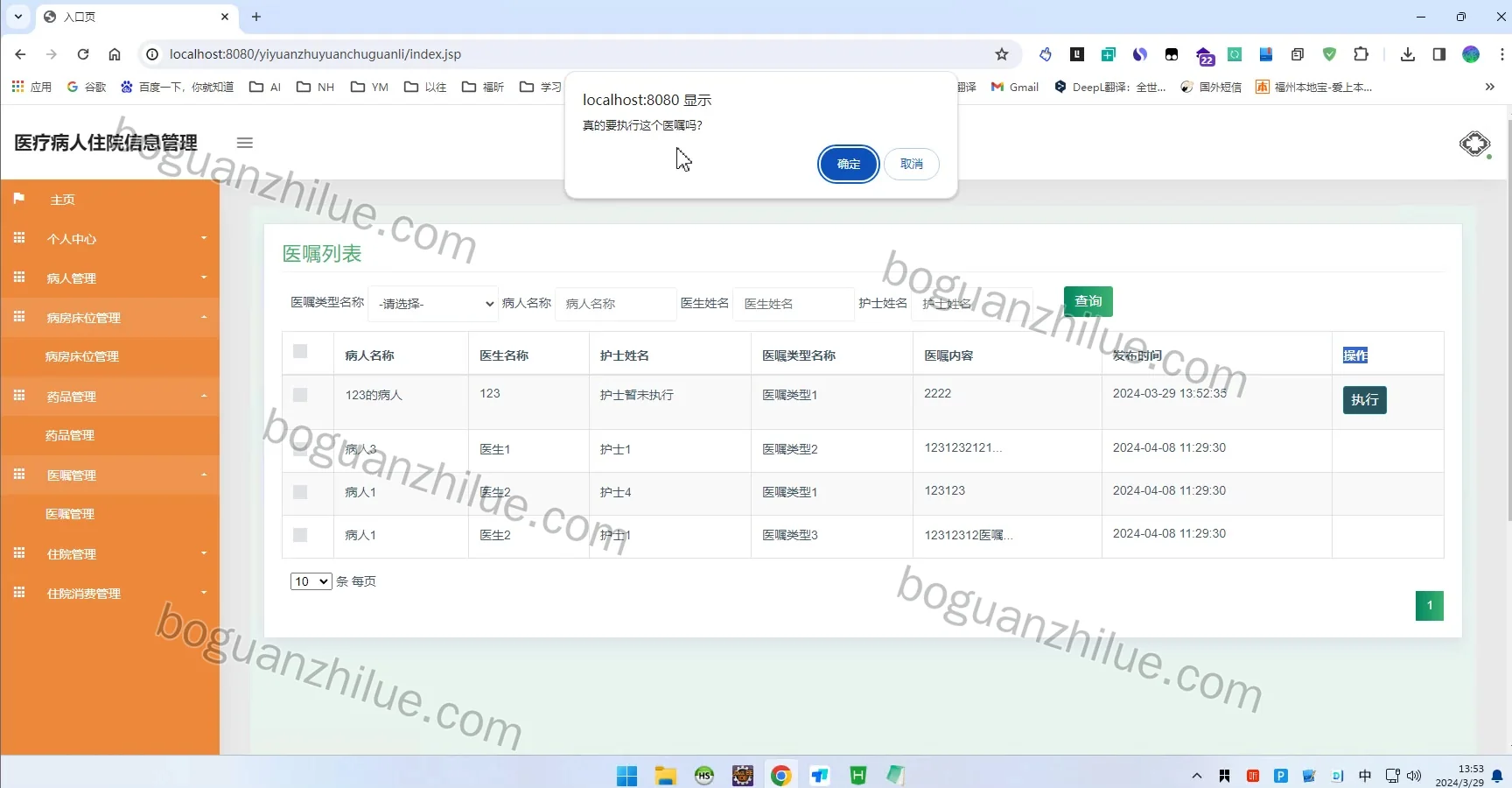Expand the 病人管理 sidebar menu

[110, 278]
